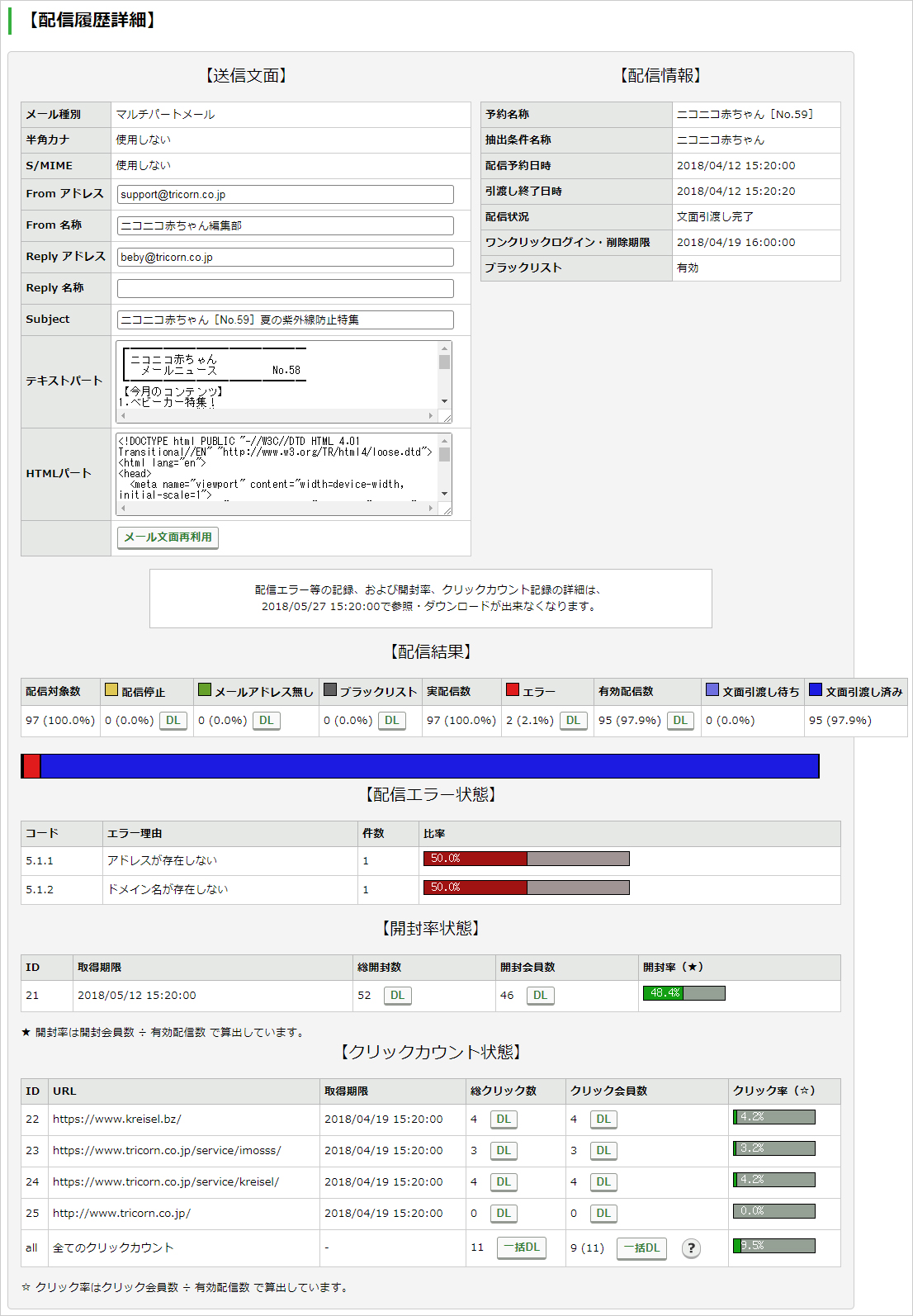The image size is (913, 1316).
Task: Click the blue delivery result bar
Action: (429, 766)
